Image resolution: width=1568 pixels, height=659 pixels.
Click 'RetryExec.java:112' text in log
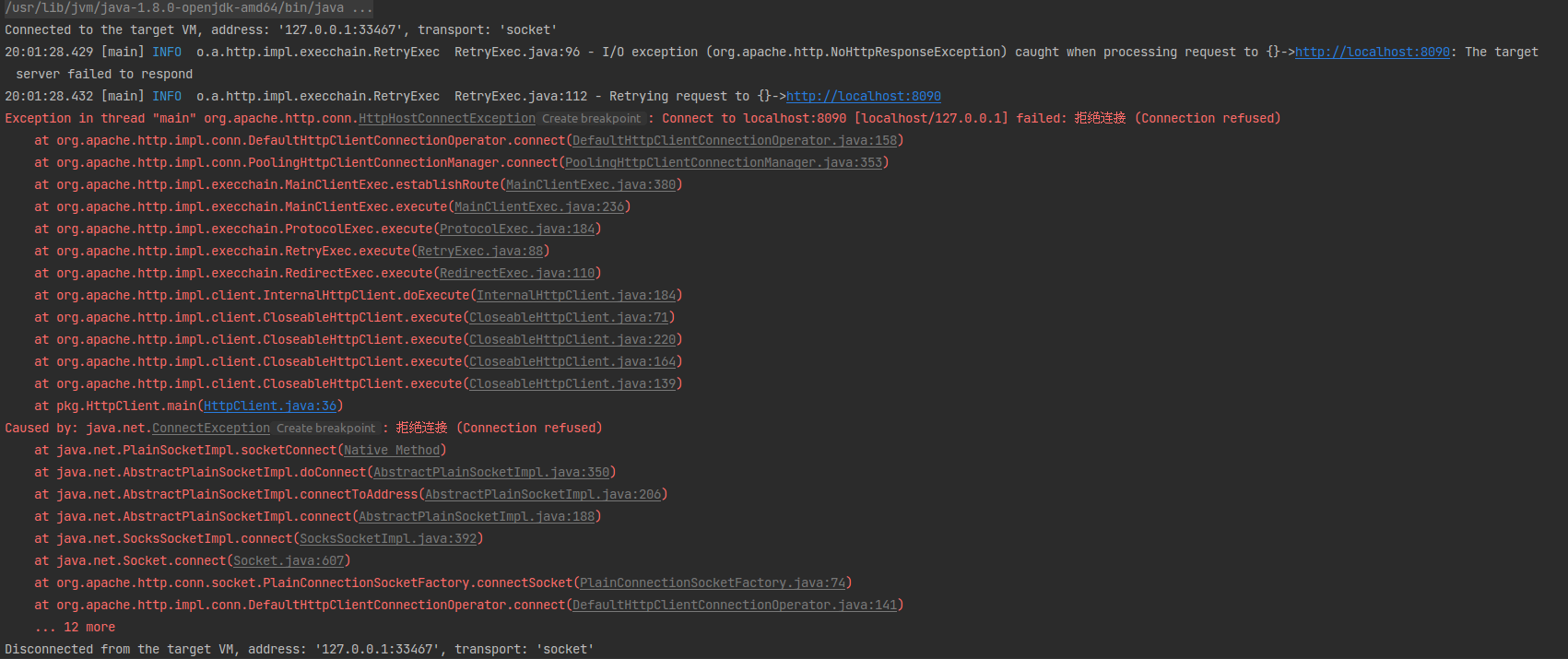(521, 96)
